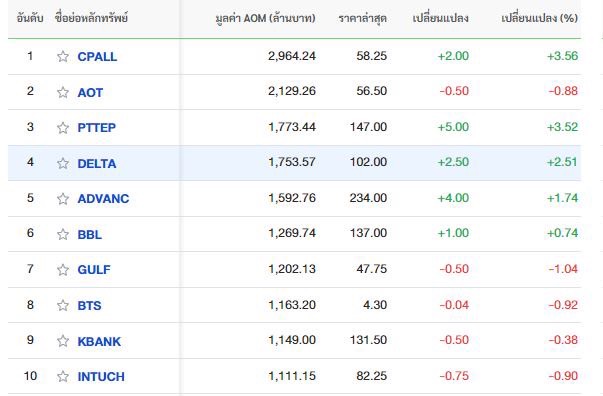Sort by เปลี่ยนแปลง (%) column header
Viewport: 603px width, 396px height.
540,18
